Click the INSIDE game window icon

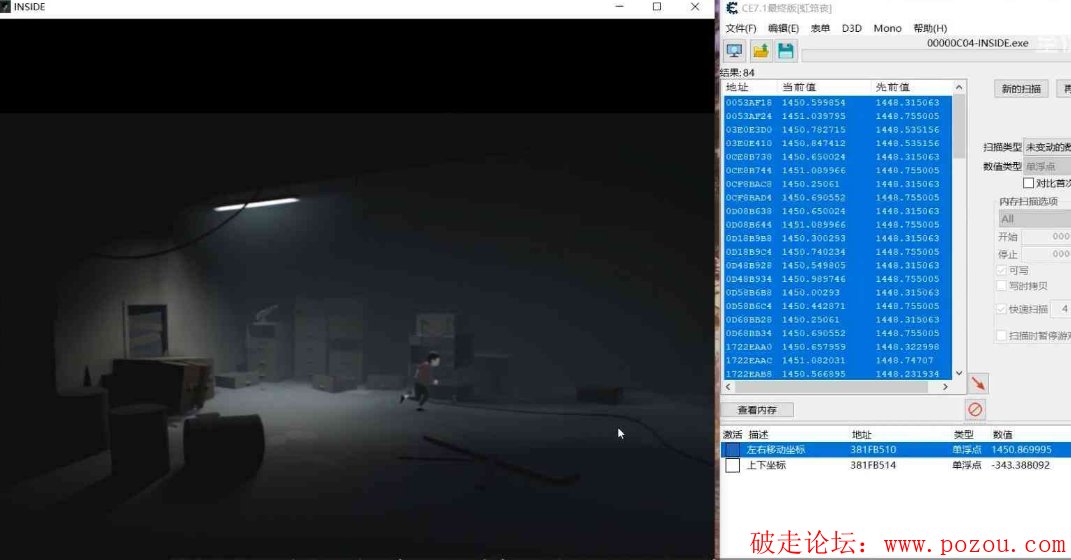(x=5, y=7)
